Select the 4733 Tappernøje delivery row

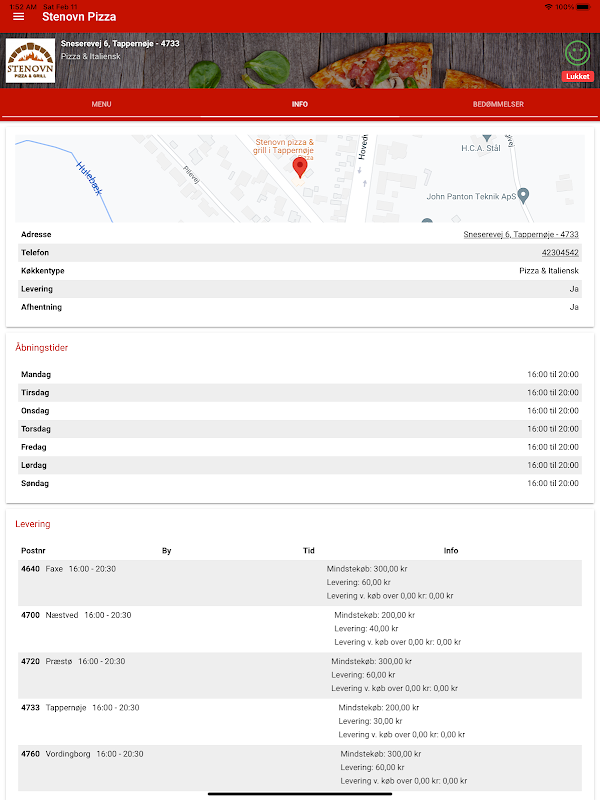pos(300,722)
